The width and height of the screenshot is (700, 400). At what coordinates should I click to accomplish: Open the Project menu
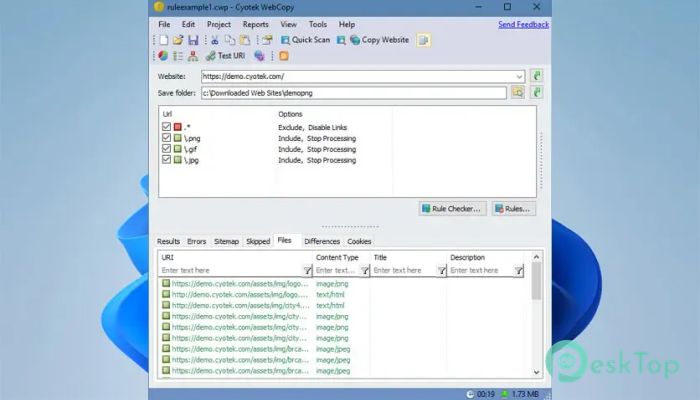(x=219, y=25)
